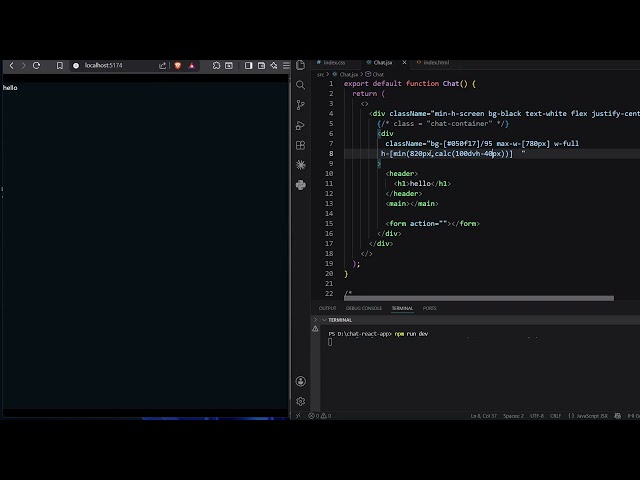640x480 pixels.
Task: Click the 'hello' text in browser page
Action: click(x=10, y=88)
